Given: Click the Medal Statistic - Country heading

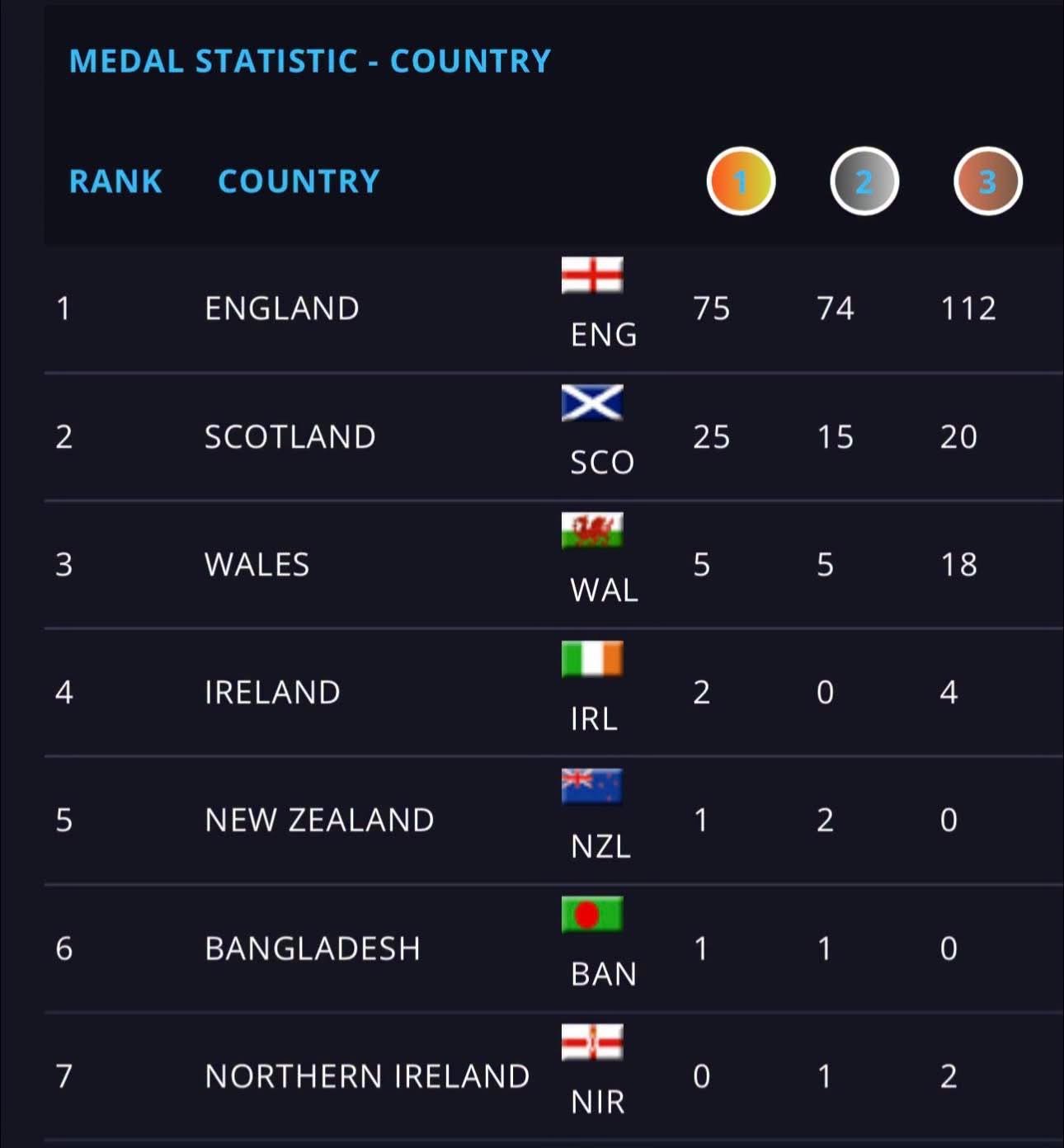Looking at the screenshot, I should pos(309,61).
